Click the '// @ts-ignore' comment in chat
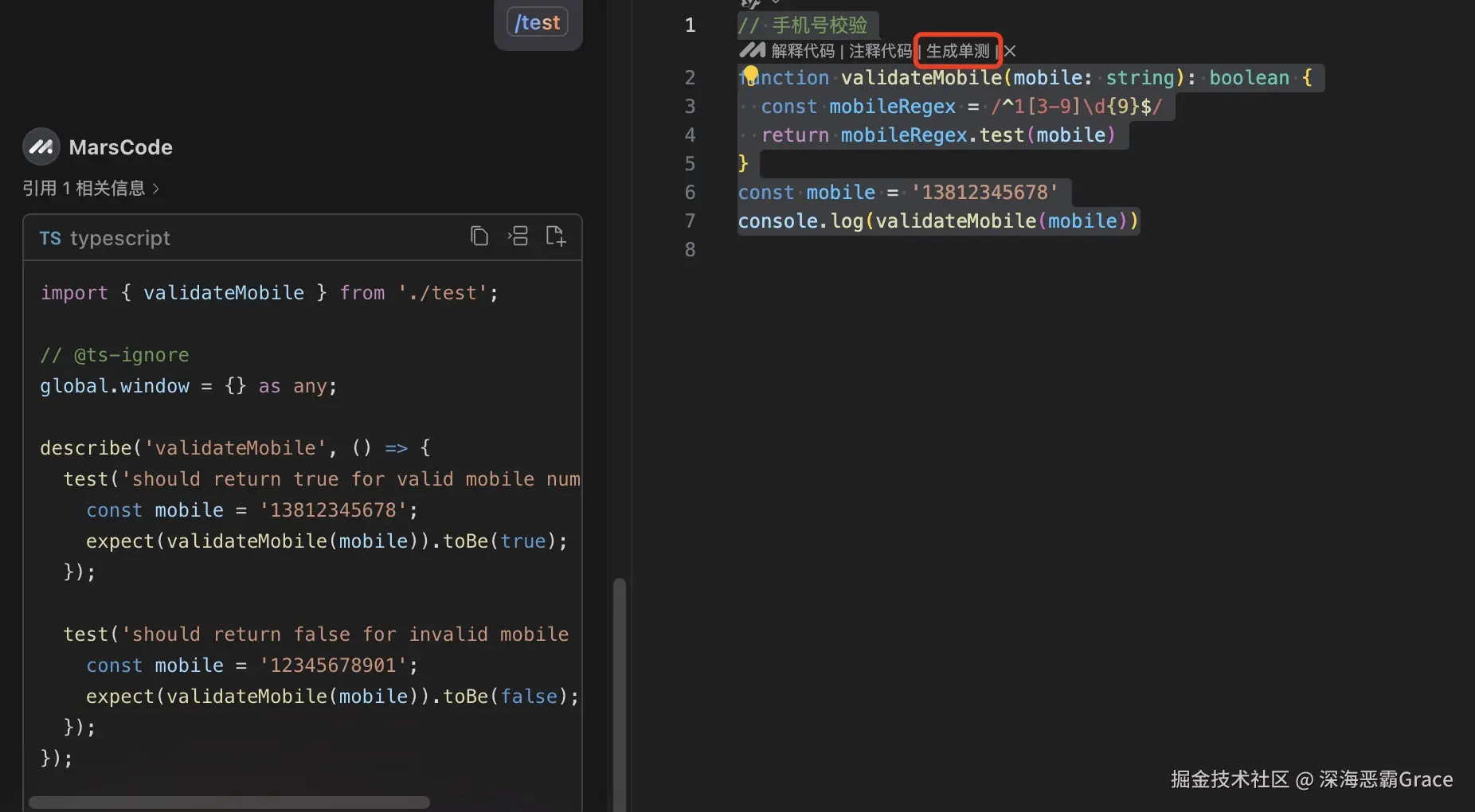1475x812 pixels. point(115,355)
